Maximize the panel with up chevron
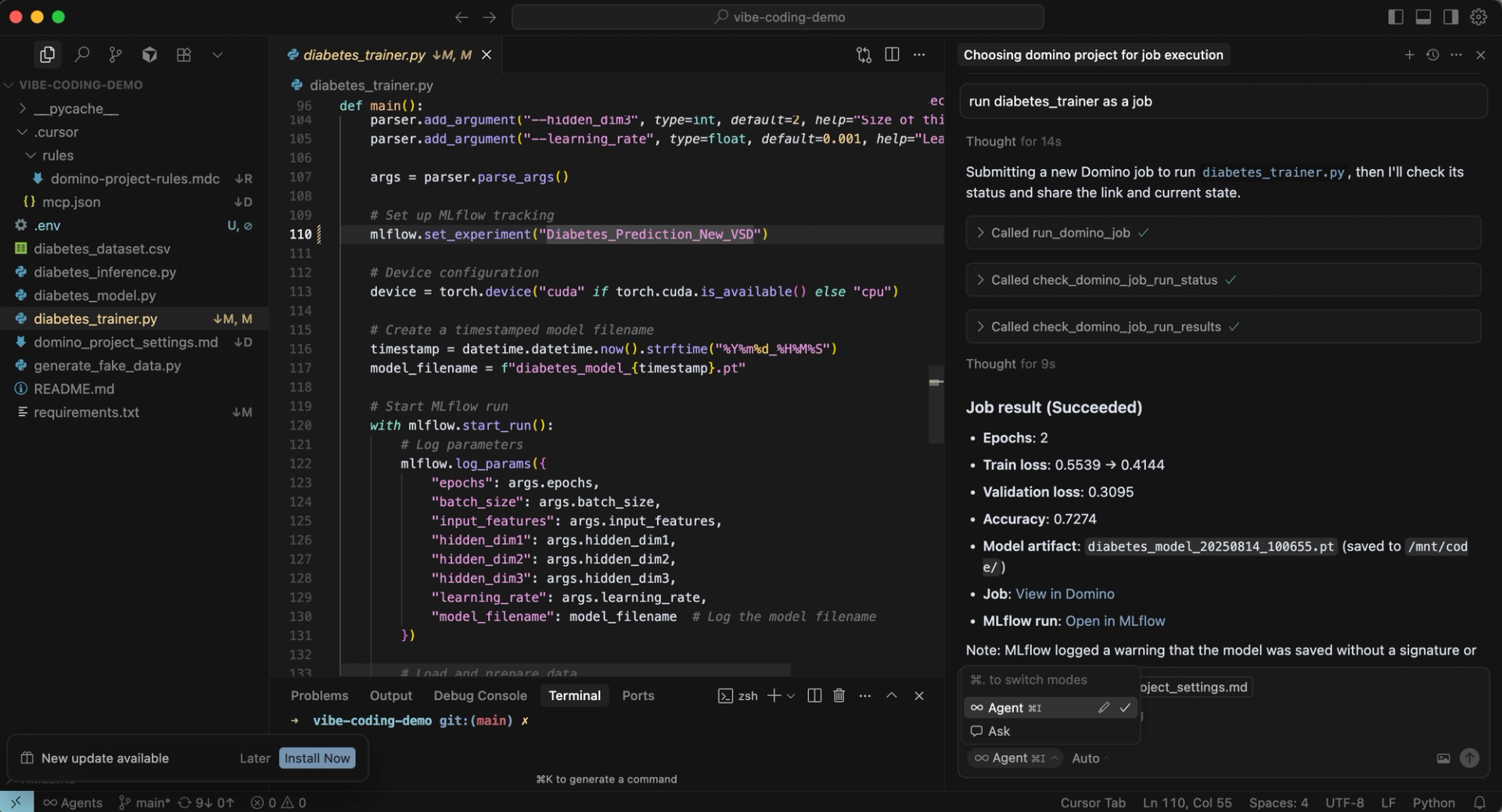The image size is (1502, 812). pos(891,695)
